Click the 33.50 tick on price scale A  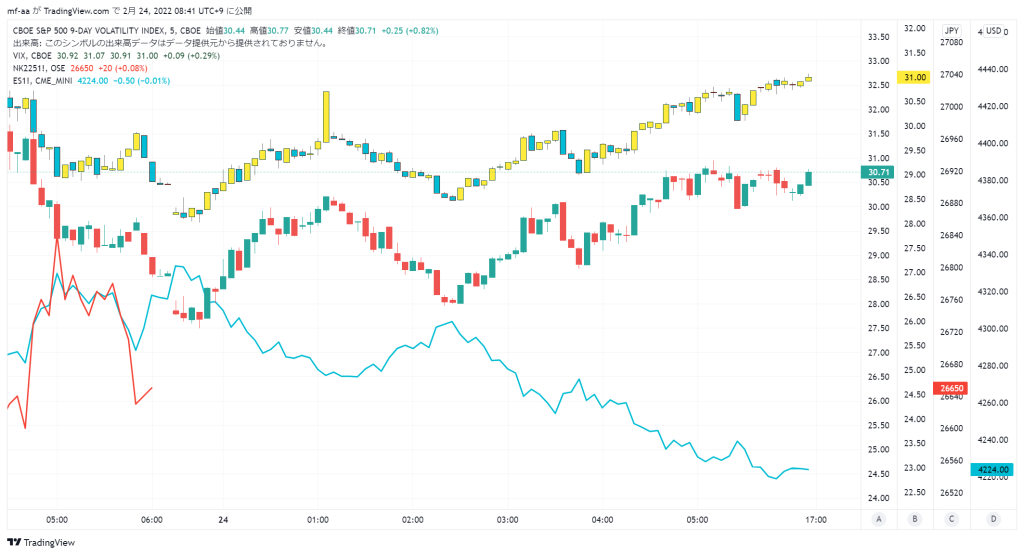(x=878, y=37)
